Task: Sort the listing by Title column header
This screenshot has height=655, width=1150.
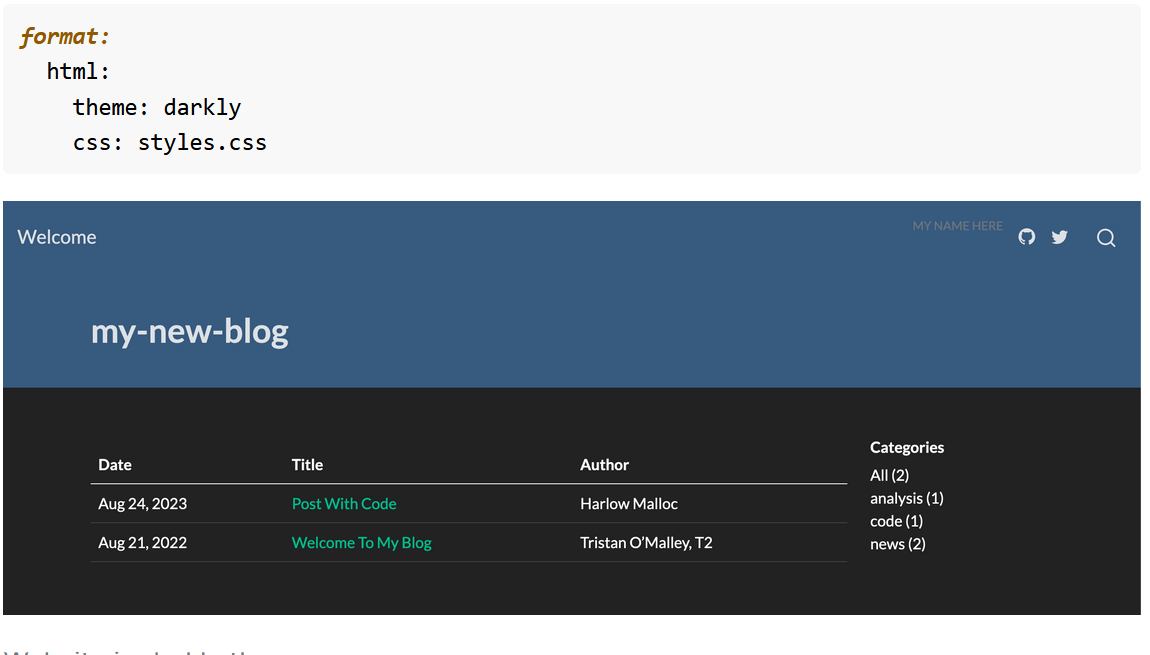Action: (307, 465)
